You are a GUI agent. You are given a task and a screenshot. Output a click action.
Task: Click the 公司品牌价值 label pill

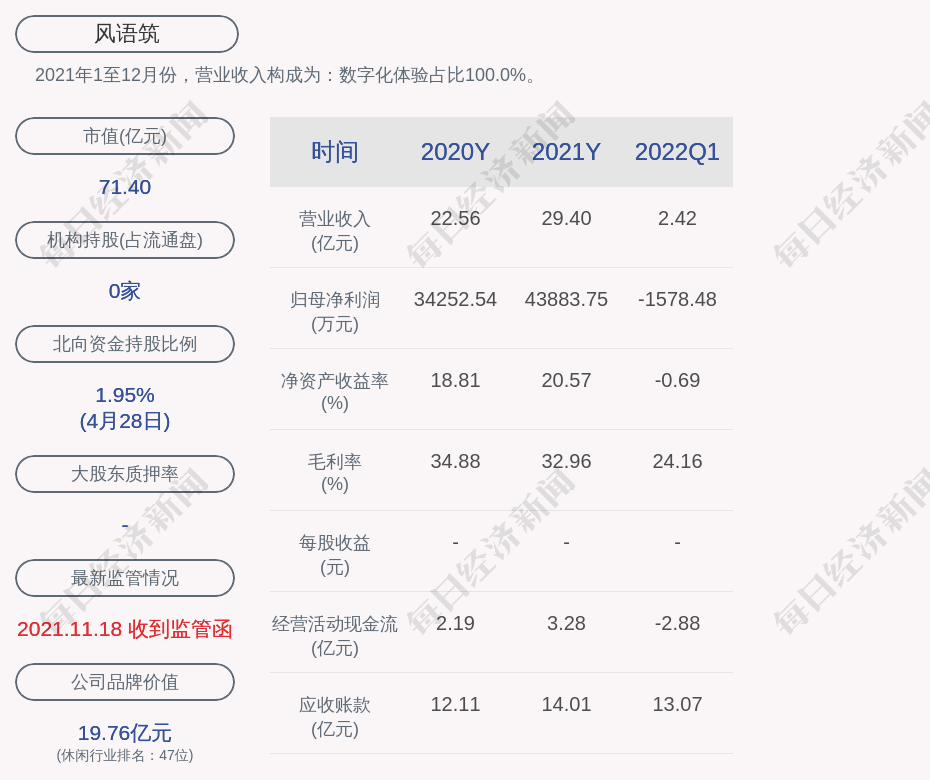(125, 682)
